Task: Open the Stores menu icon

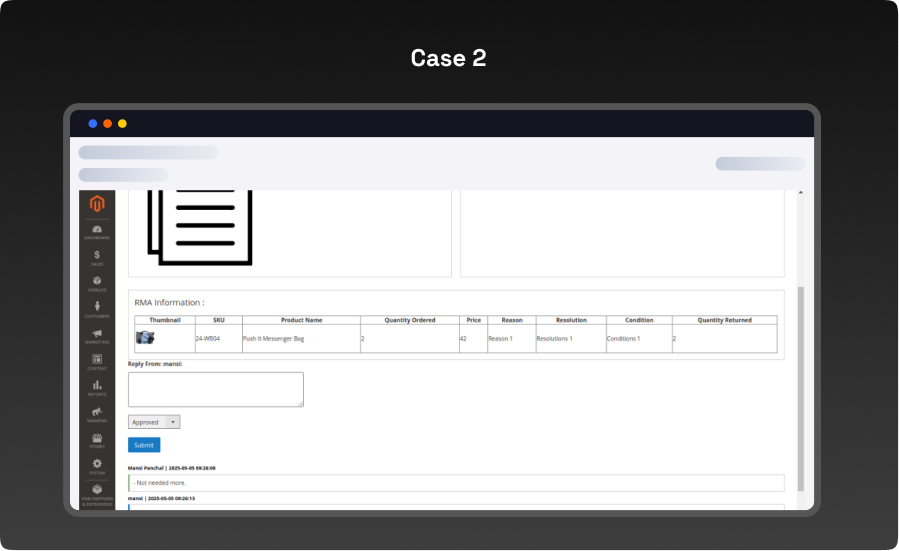Action: point(97,439)
